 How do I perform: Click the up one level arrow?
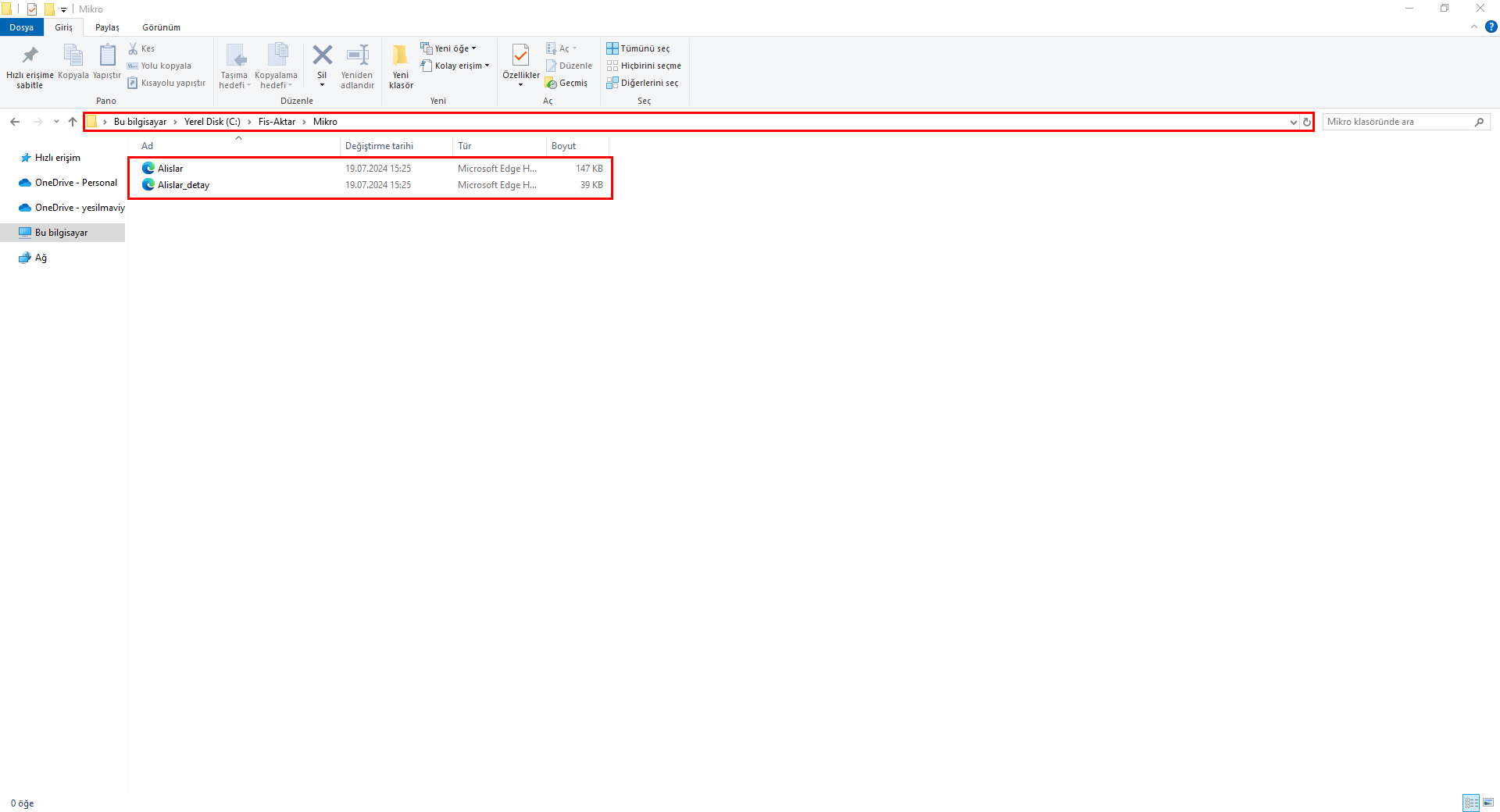click(73, 122)
